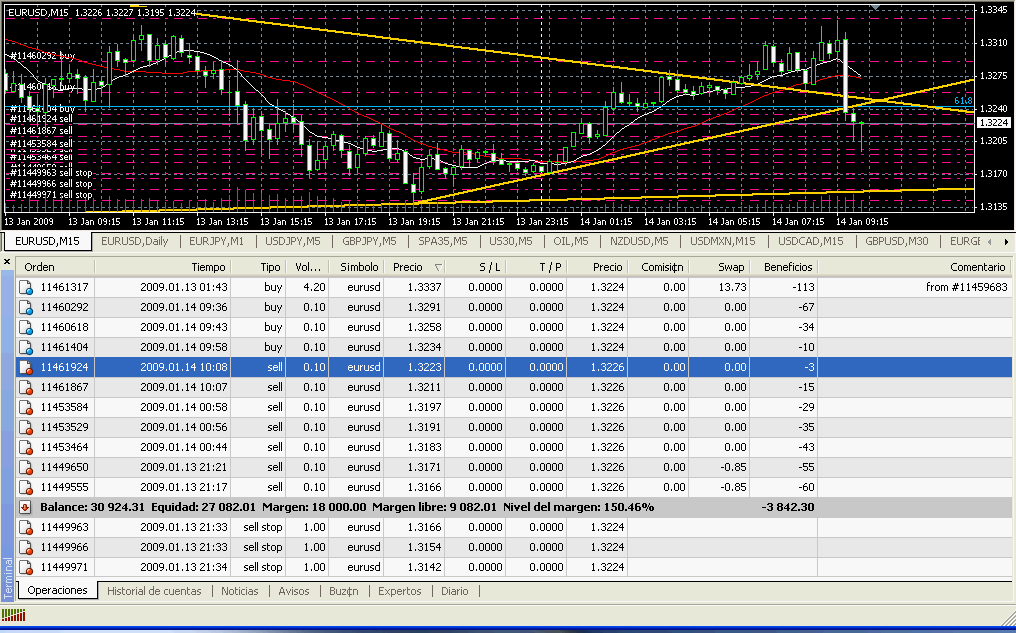1016x633 pixels.
Task: Switch to the EURUSD,Daily chart tab
Action: [135, 241]
